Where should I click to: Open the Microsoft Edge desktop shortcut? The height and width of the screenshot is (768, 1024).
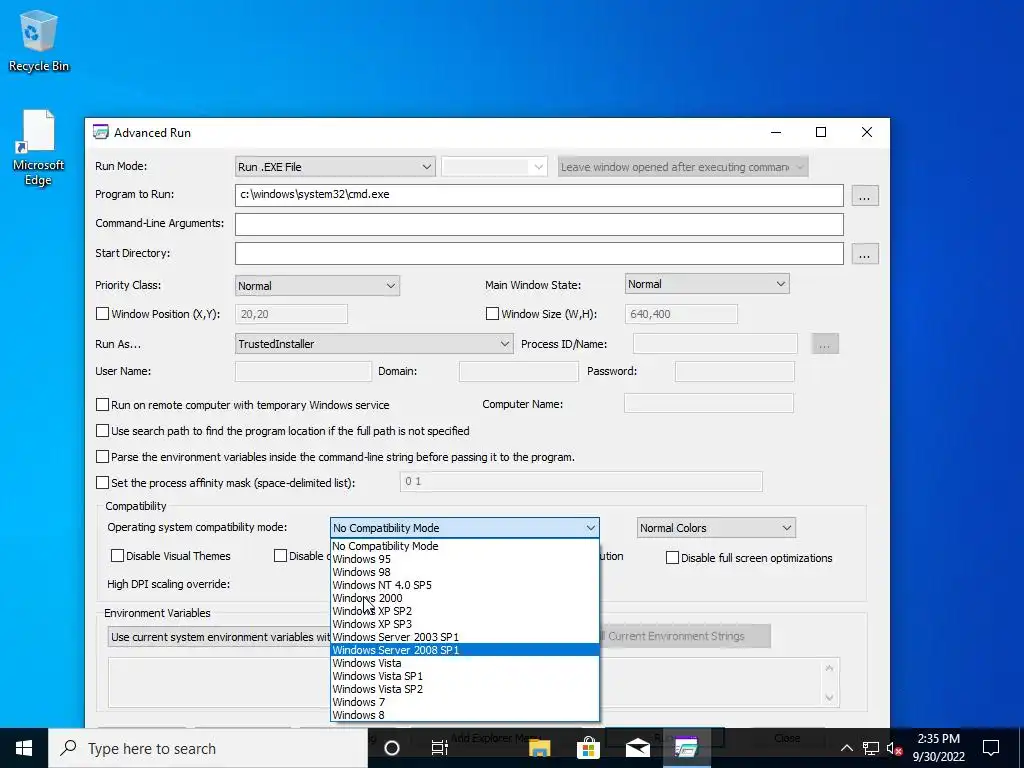click(38, 148)
